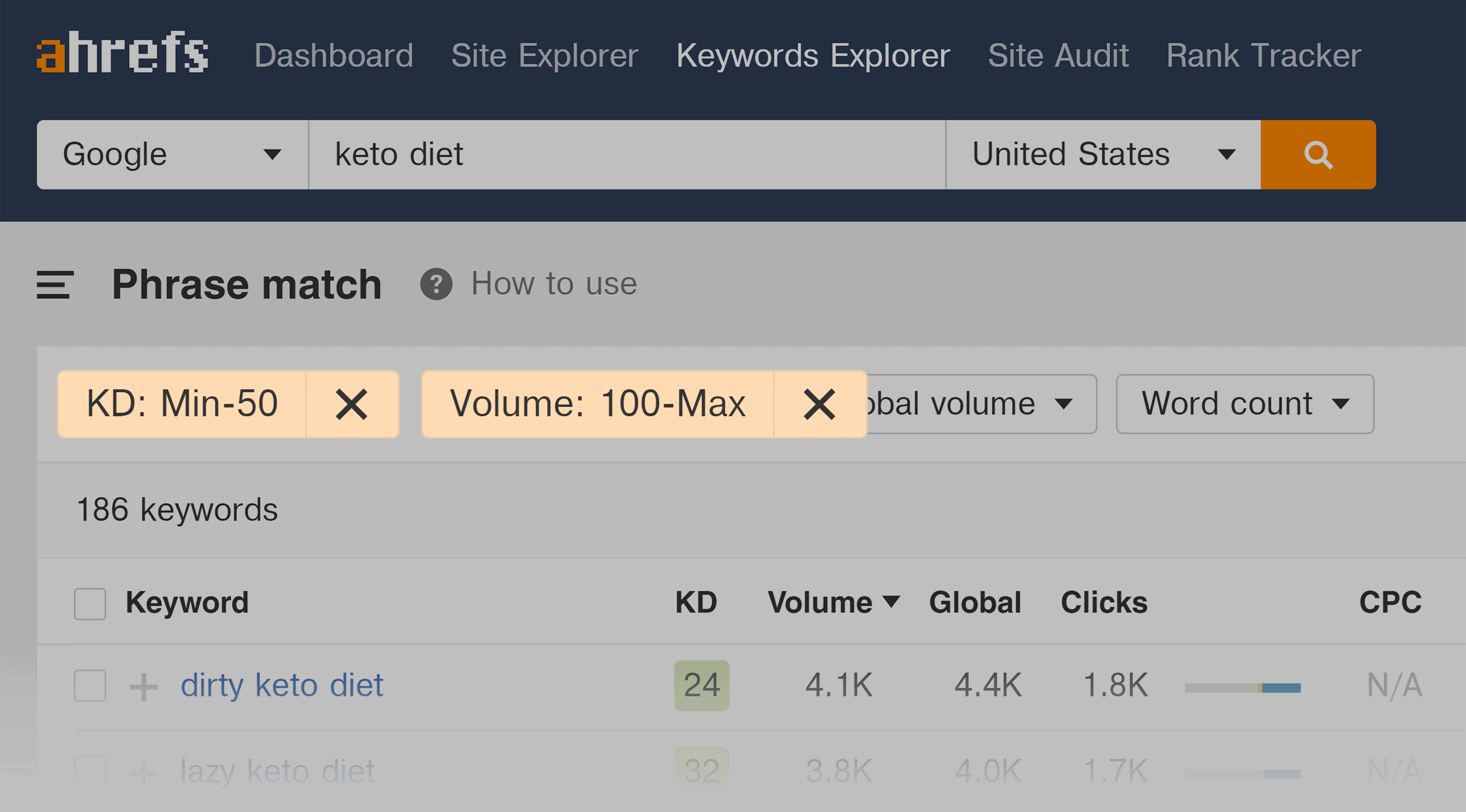
Task: Open the dirty keto diet keyword link
Action: click(x=281, y=685)
